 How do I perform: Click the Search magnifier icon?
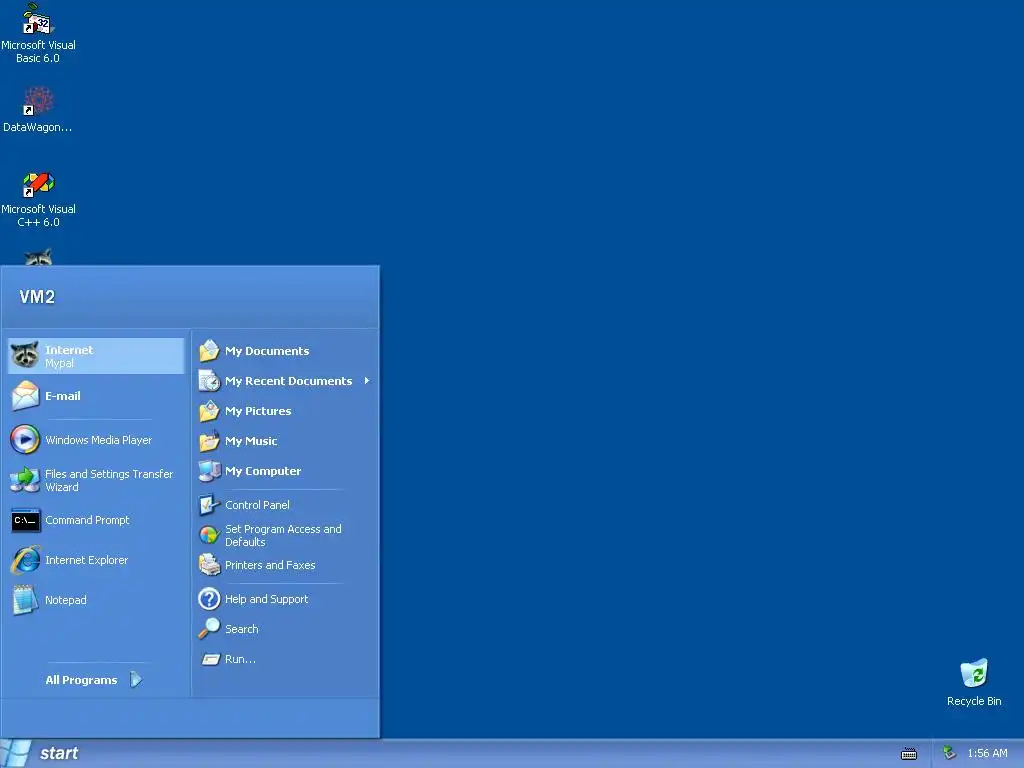[x=209, y=629]
